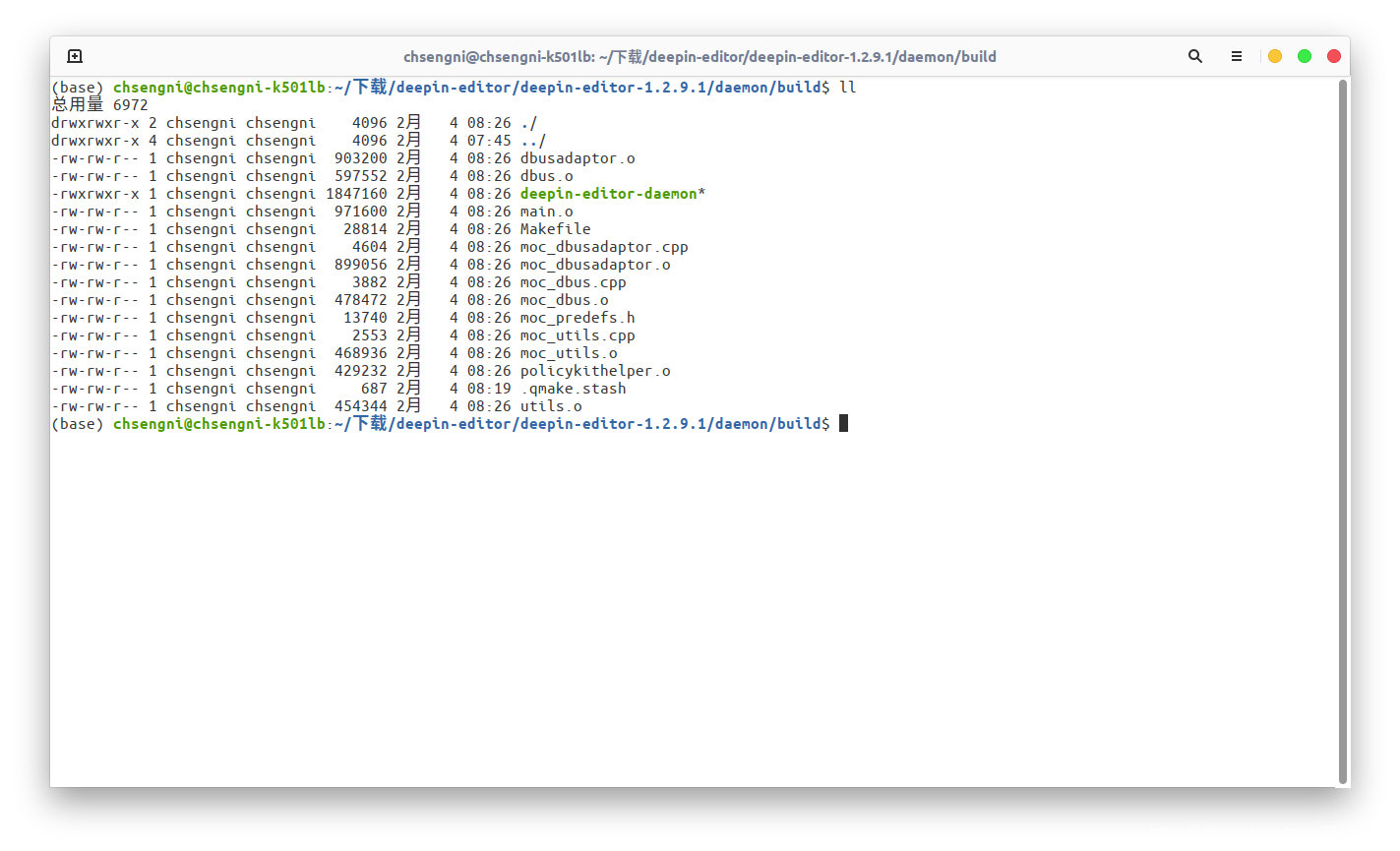Click the '.qmake.stash' file name
The width and height of the screenshot is (1400, 851).
574,389
